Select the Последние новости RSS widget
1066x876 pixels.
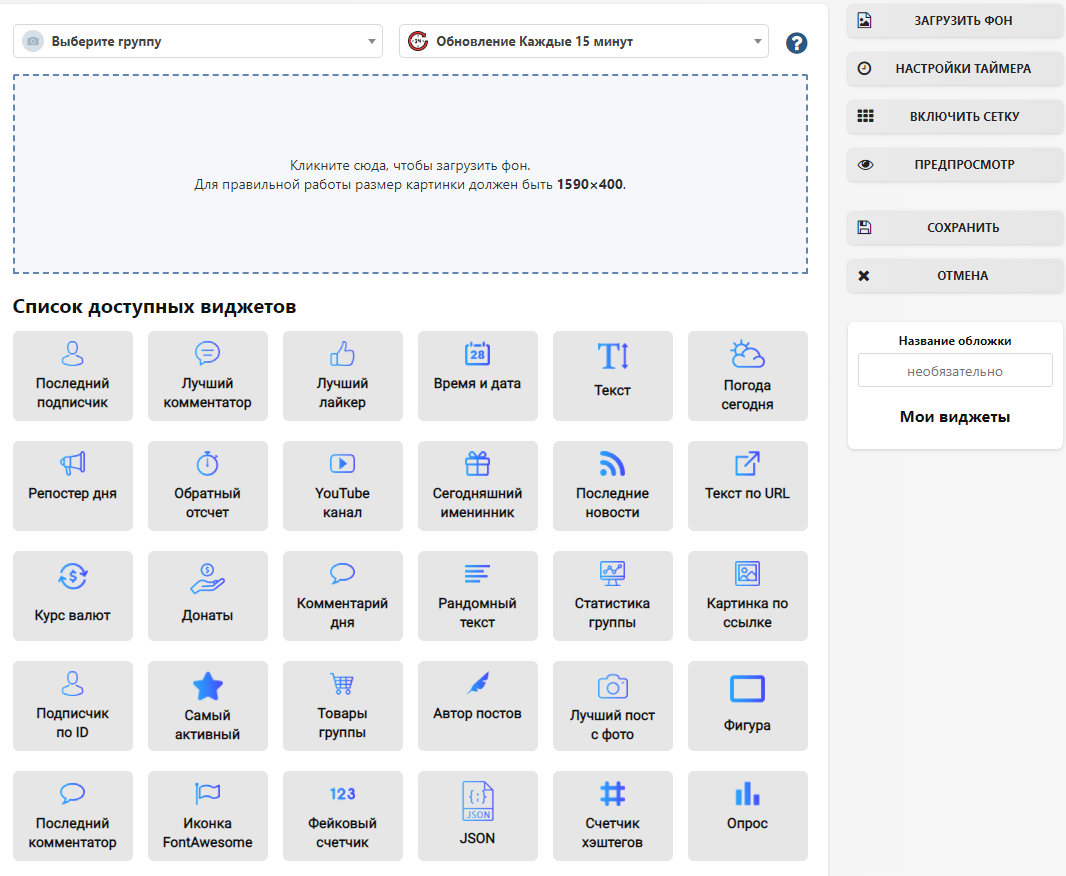pyautogui.click(x=612, y=486)
